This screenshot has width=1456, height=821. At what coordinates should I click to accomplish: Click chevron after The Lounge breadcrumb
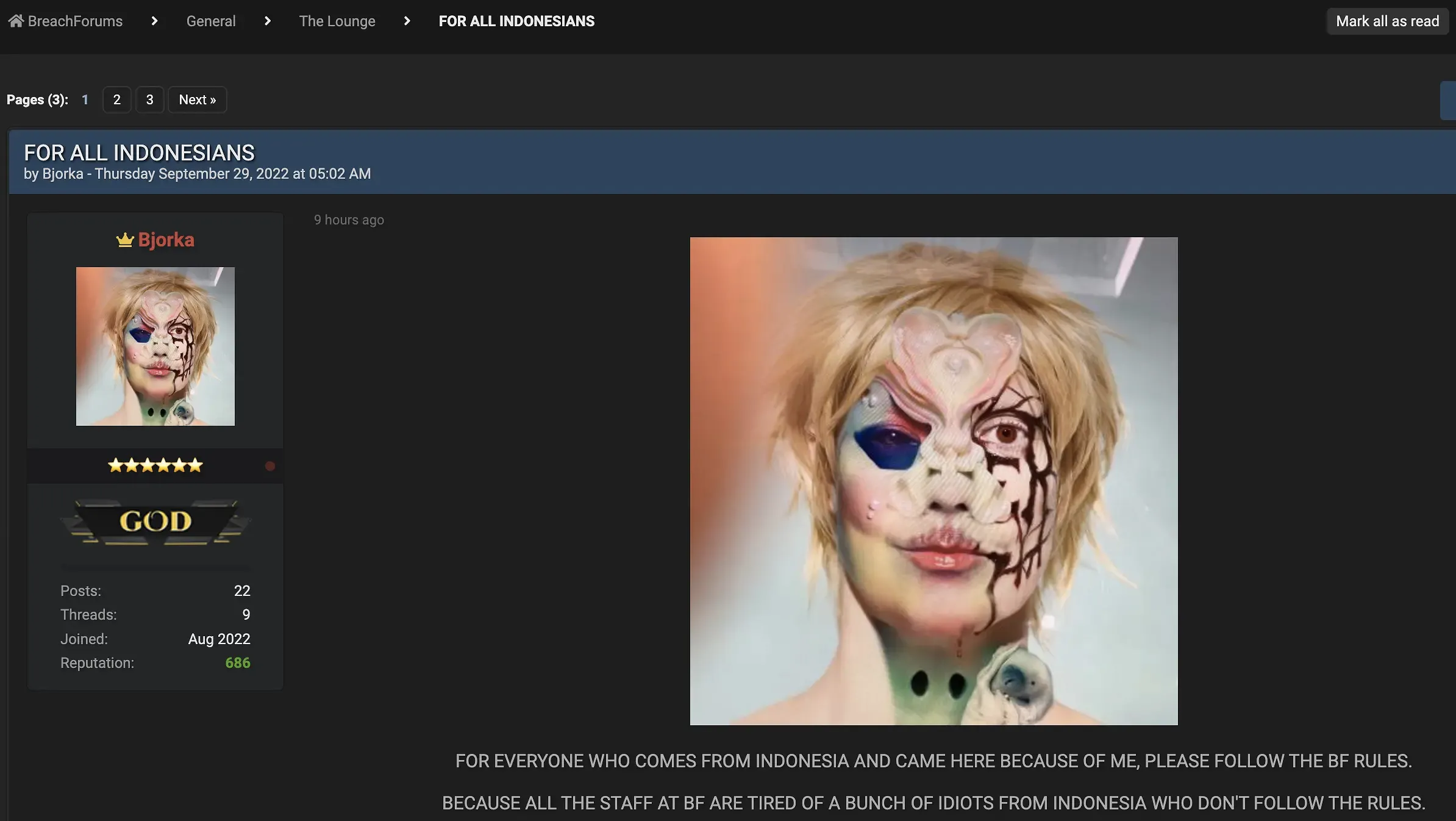pyautogui.click(x=407, y=21)
